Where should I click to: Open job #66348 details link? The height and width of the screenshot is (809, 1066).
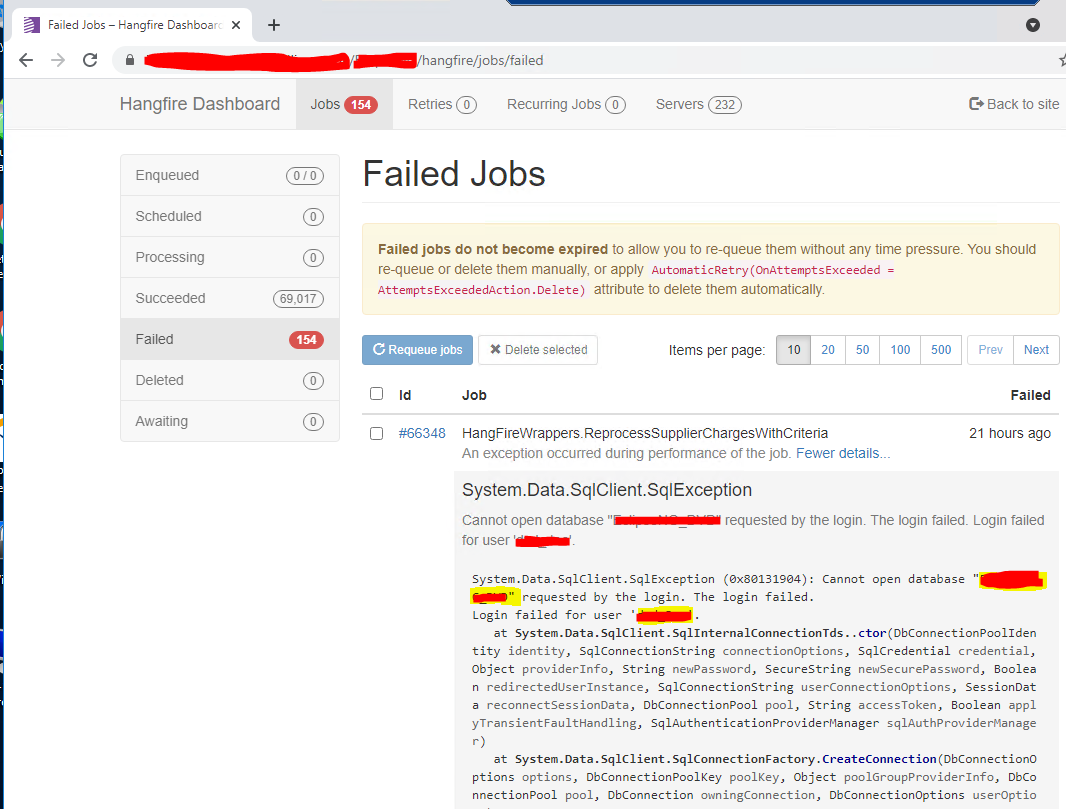[422, 433]
